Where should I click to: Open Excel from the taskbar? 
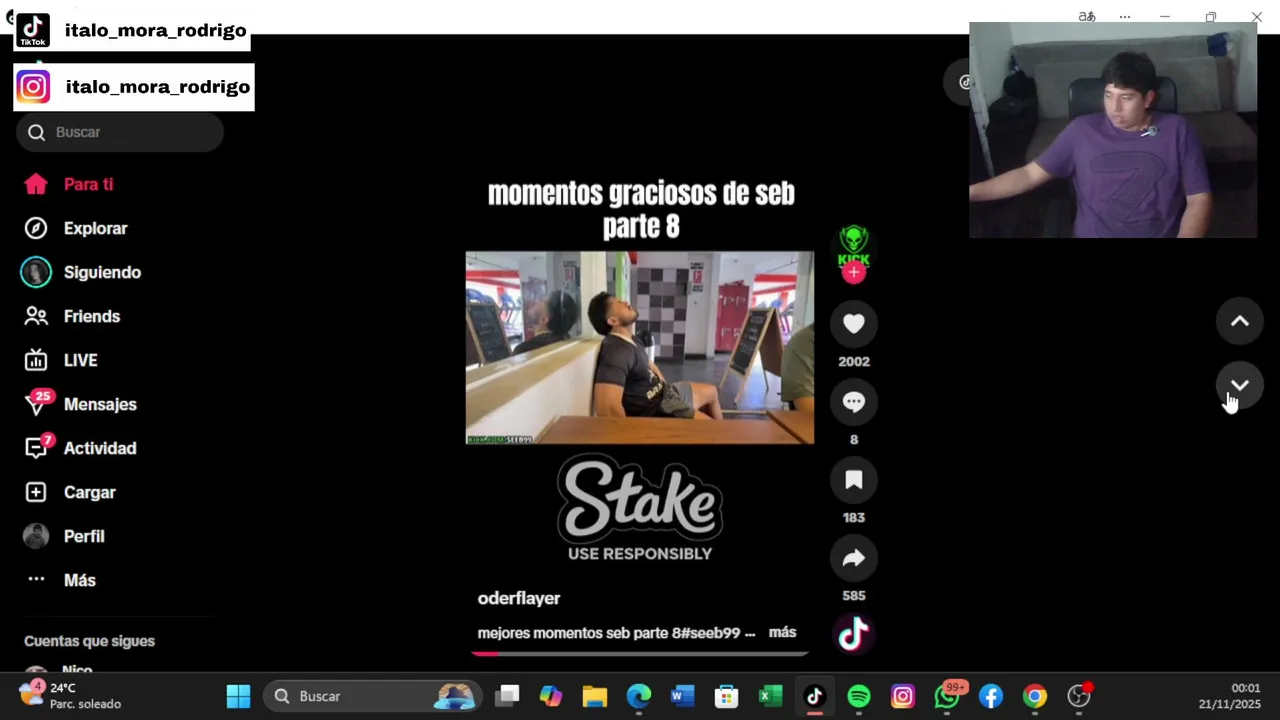point(771,696)
